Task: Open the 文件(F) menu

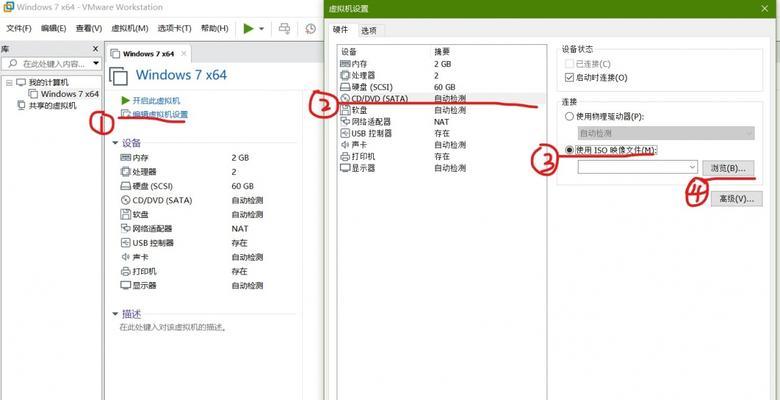Action: (18, 28)
